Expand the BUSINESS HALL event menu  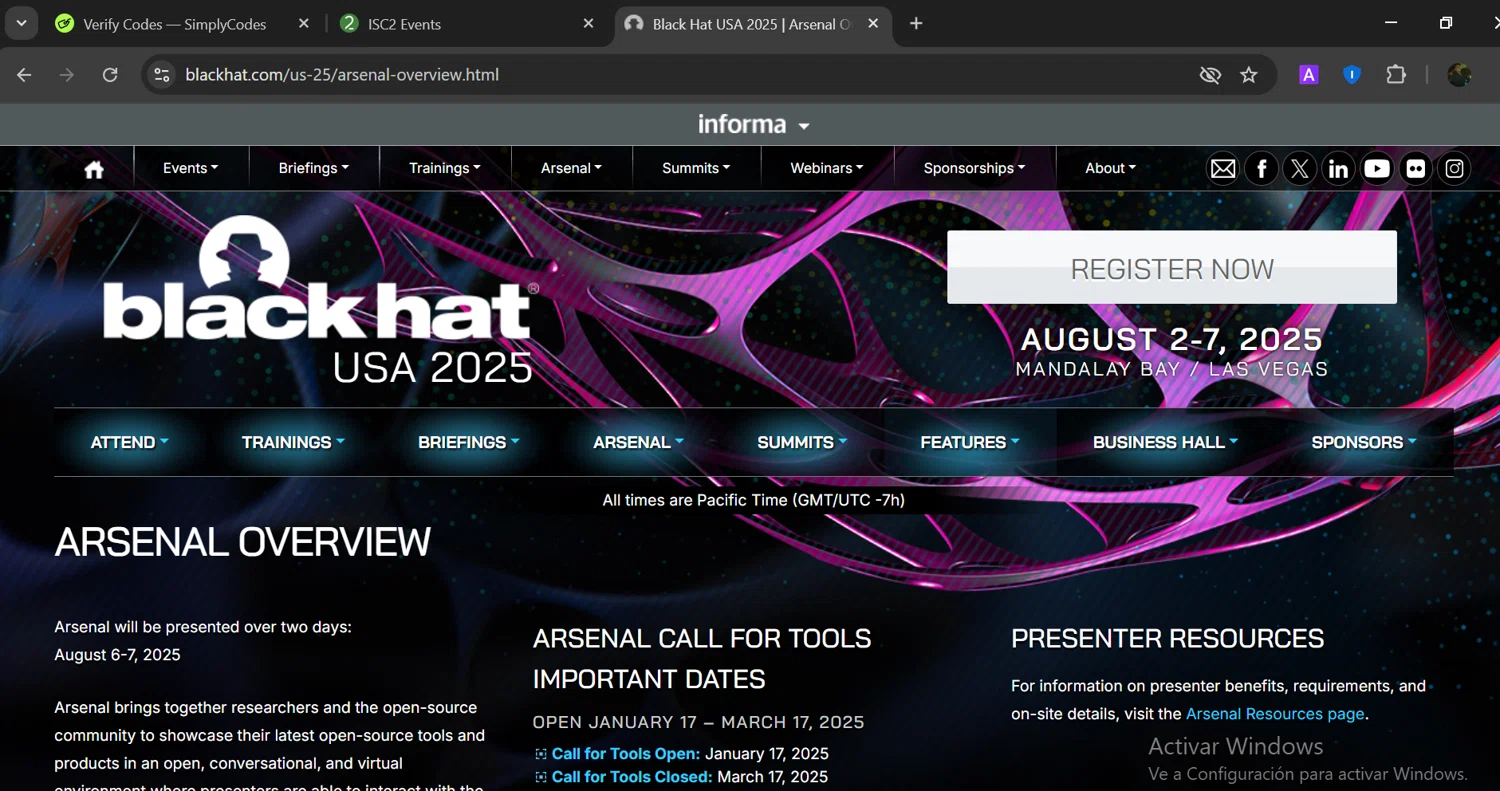click(x=1165, y=442)
